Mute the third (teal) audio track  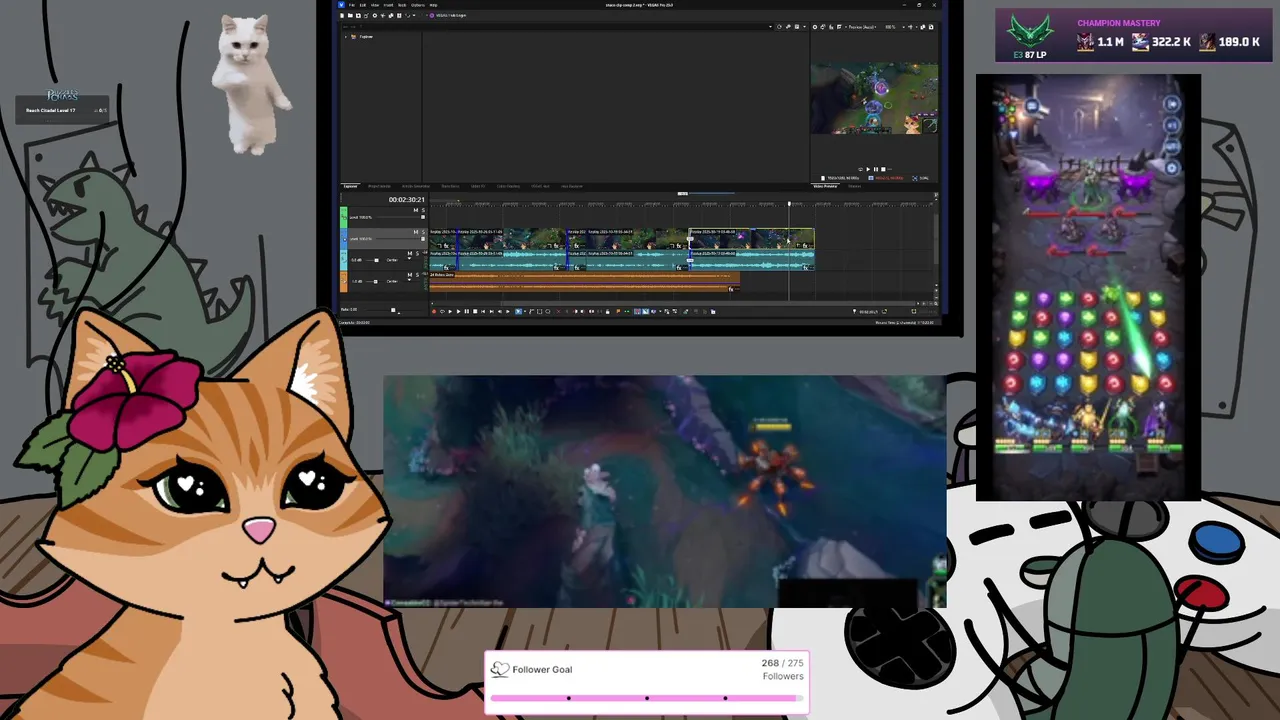pos(410,253)
